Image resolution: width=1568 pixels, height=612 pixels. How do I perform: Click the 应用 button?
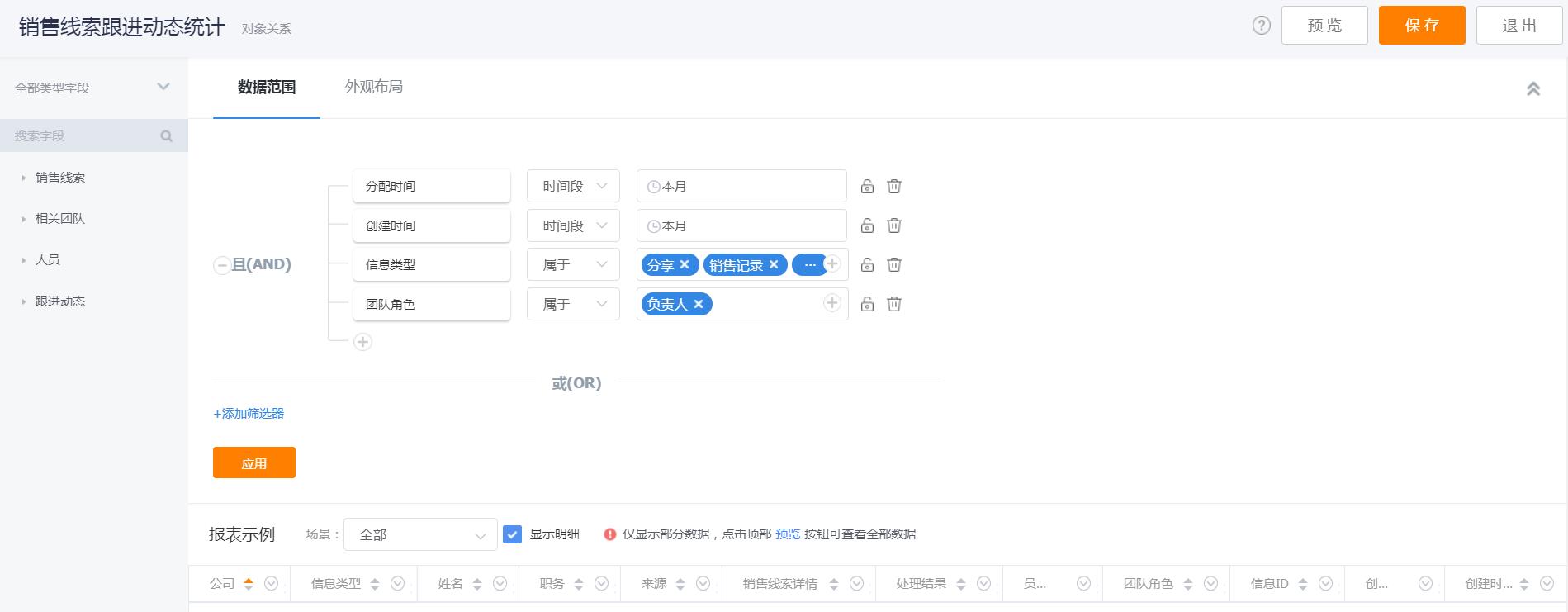(254, 463)
